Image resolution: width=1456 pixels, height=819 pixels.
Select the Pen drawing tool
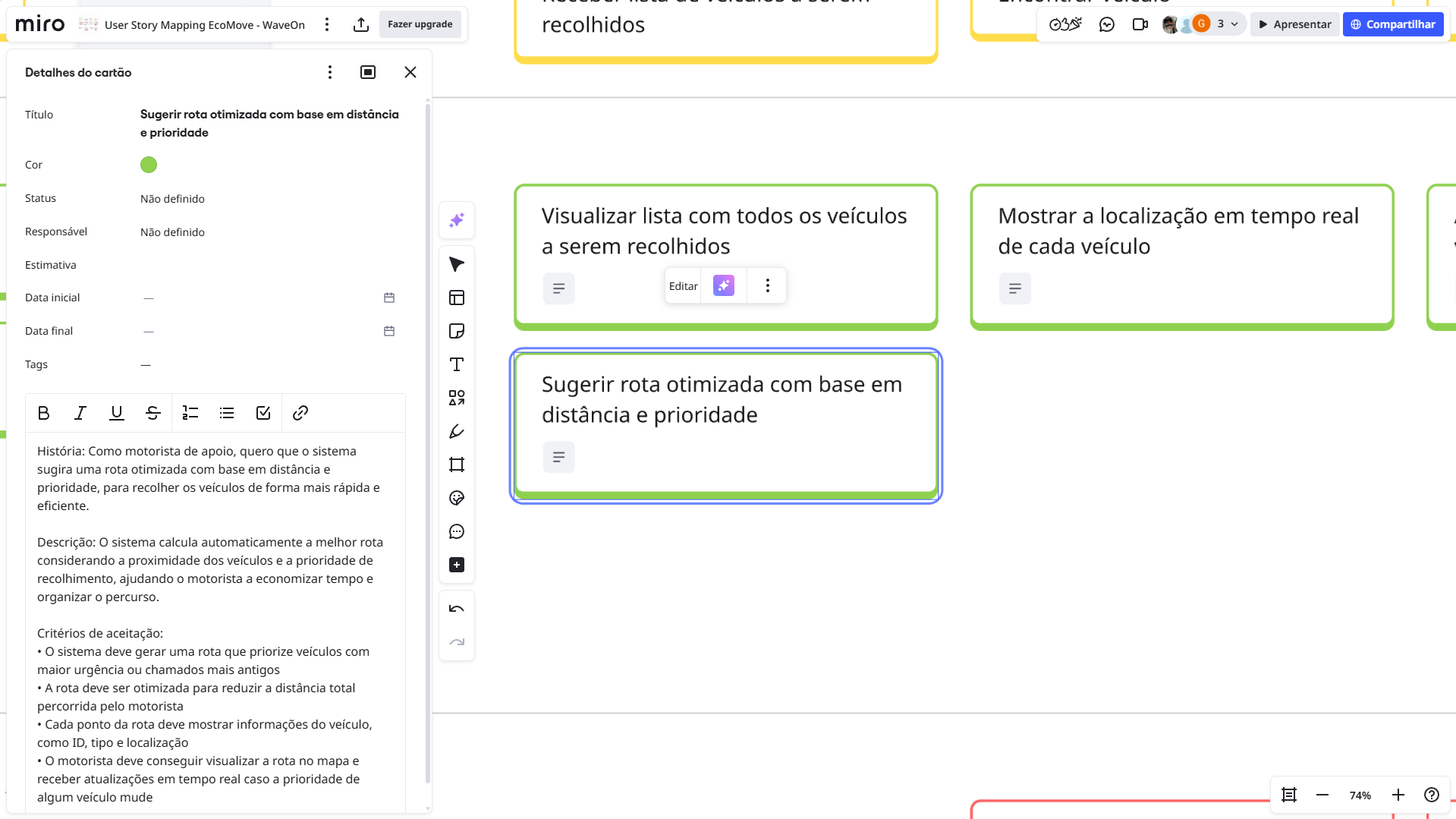[456, 431]
